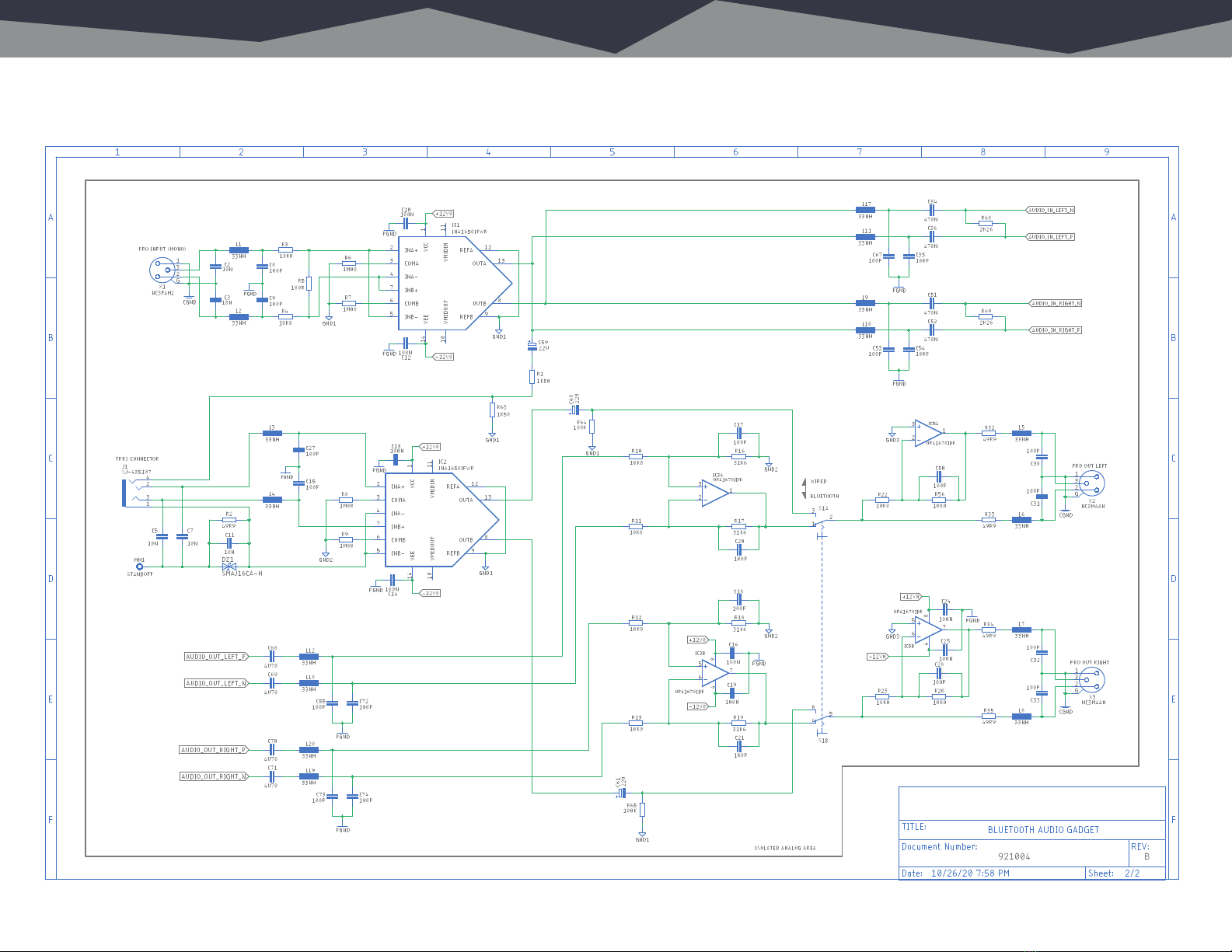Click the TRRS CONNECTOR label
This screenshot has height=952, width=1232.
pyautogui.click(x=137, y=459)
